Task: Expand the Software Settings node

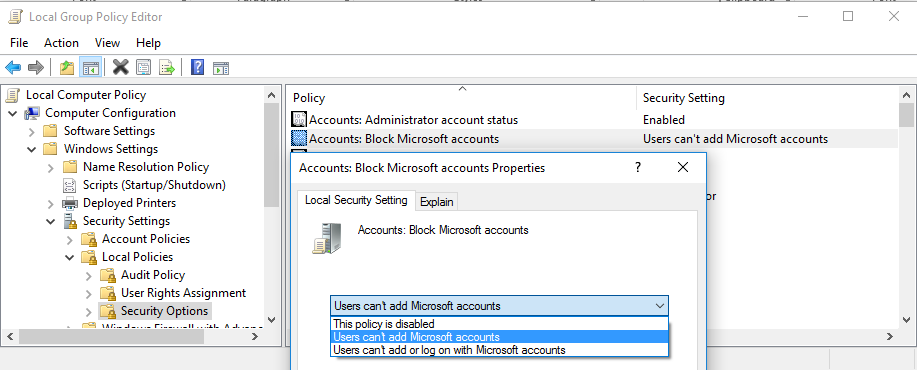Action: 32,132
